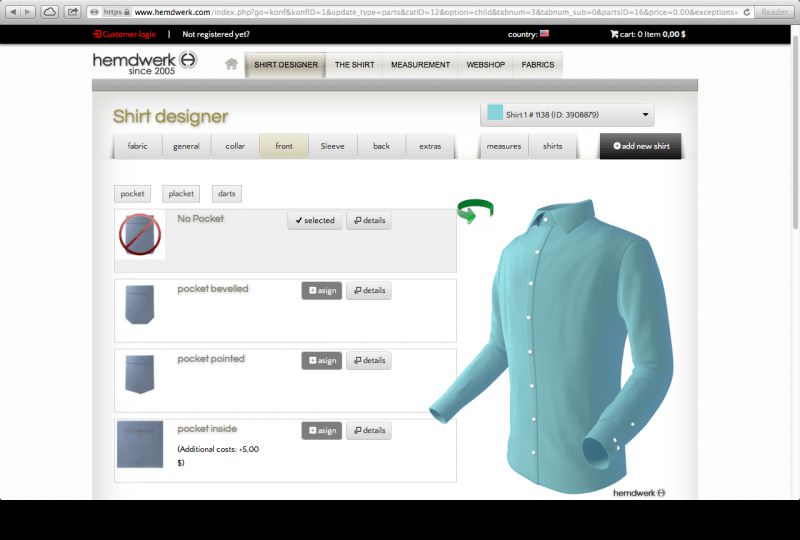Viewport: 800px width, 540px height.
Task: Select pocket sub-tab
Action: [133, 193]
